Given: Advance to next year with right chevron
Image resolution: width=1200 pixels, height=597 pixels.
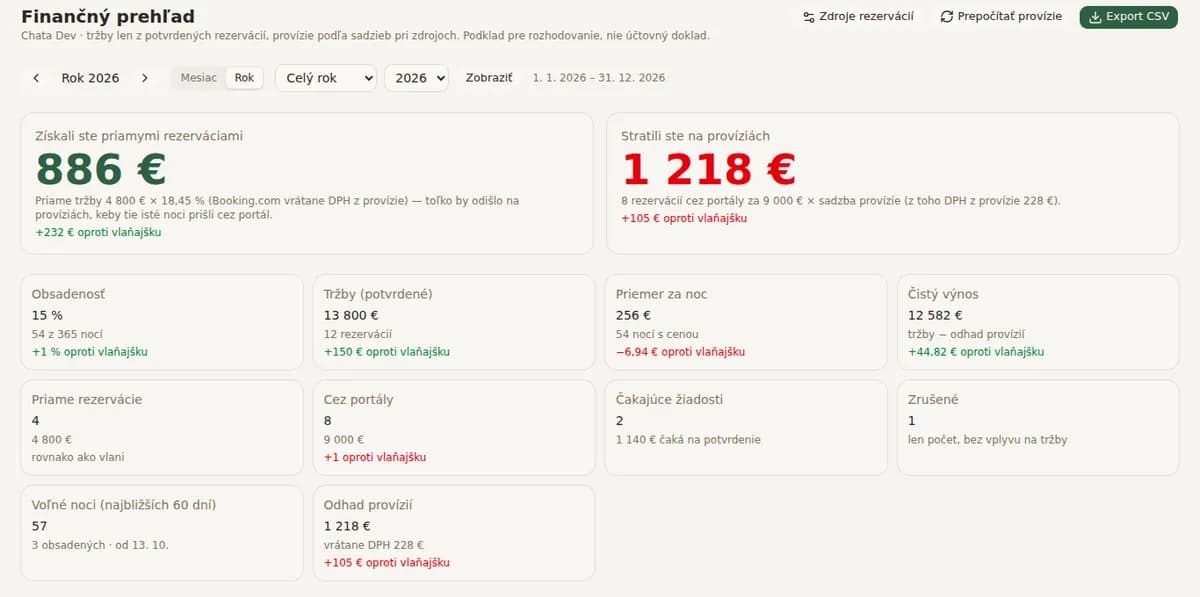Looking at the screenshot, I should tap(145, 78).
